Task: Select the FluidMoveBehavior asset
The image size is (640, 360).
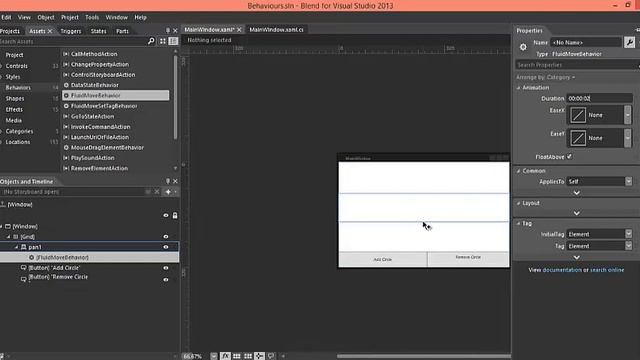Action: [116, 95]
